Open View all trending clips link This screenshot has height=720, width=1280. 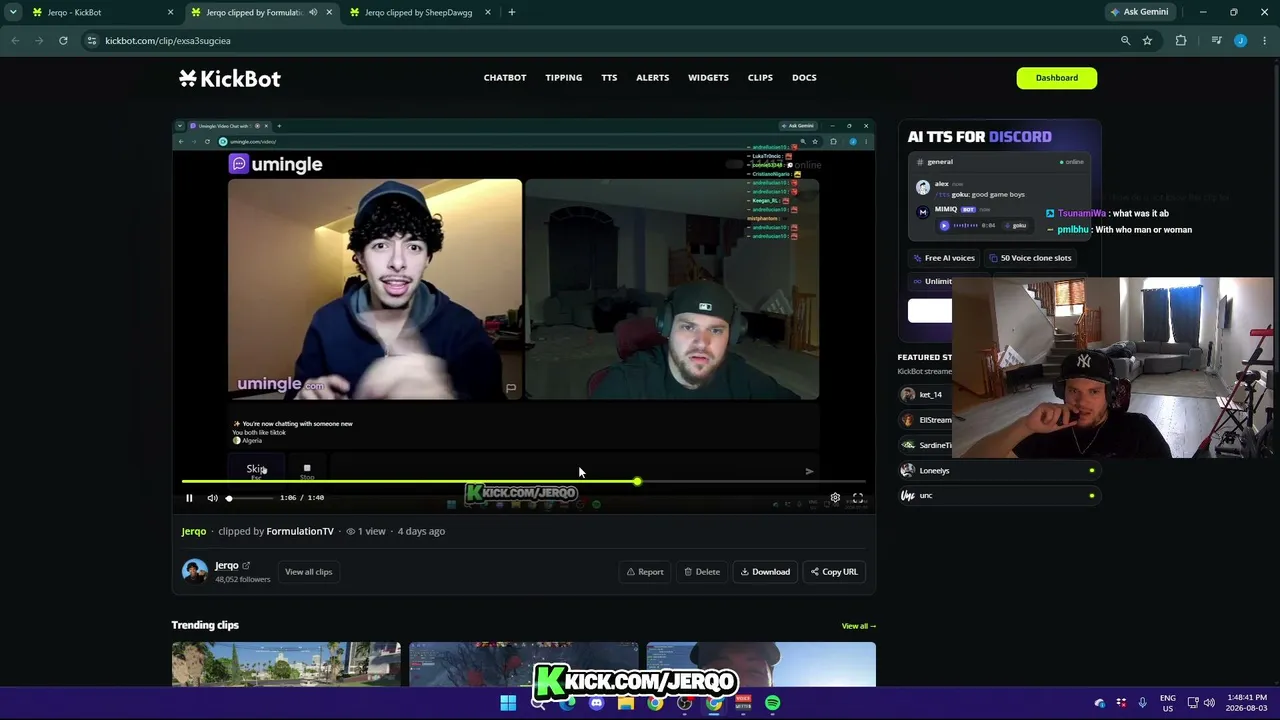click(x=859, y=626)
